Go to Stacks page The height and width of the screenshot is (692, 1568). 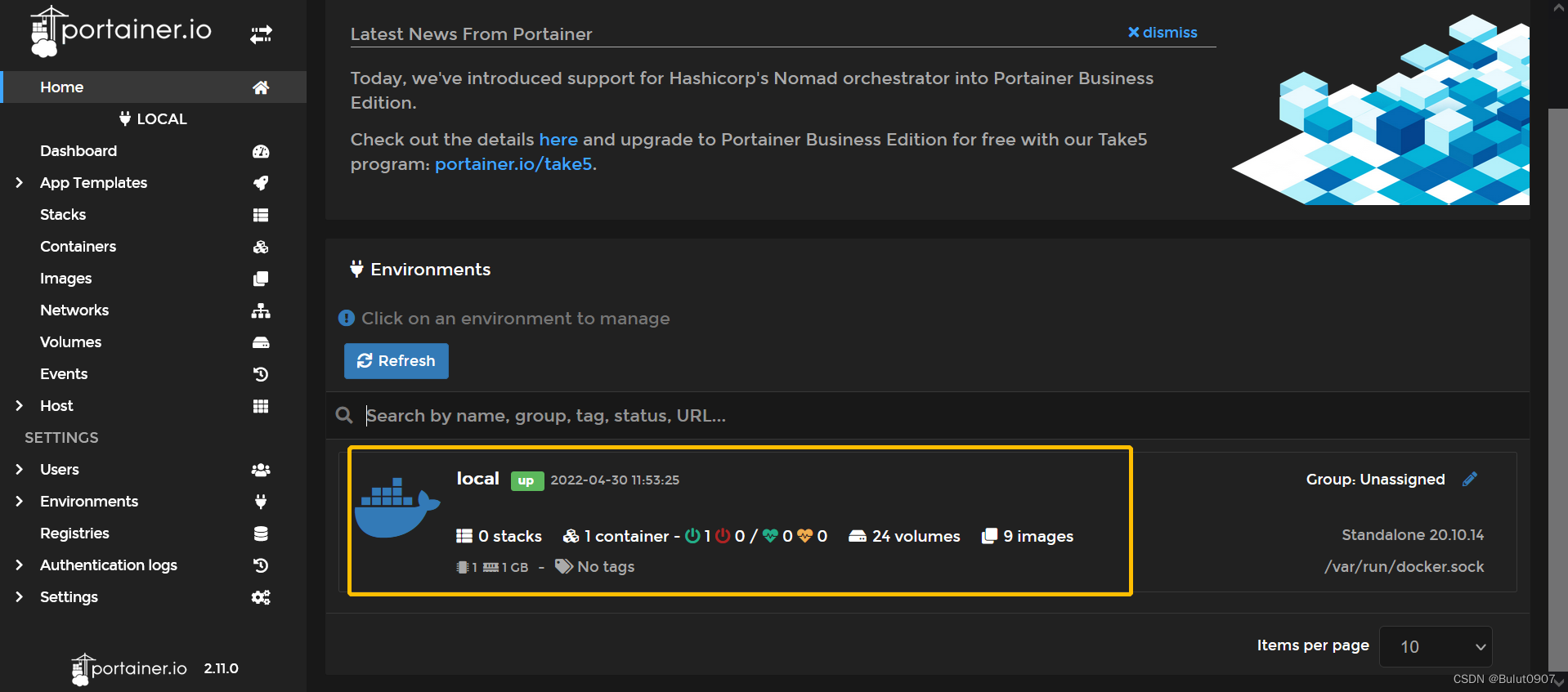tap(63, 214)
